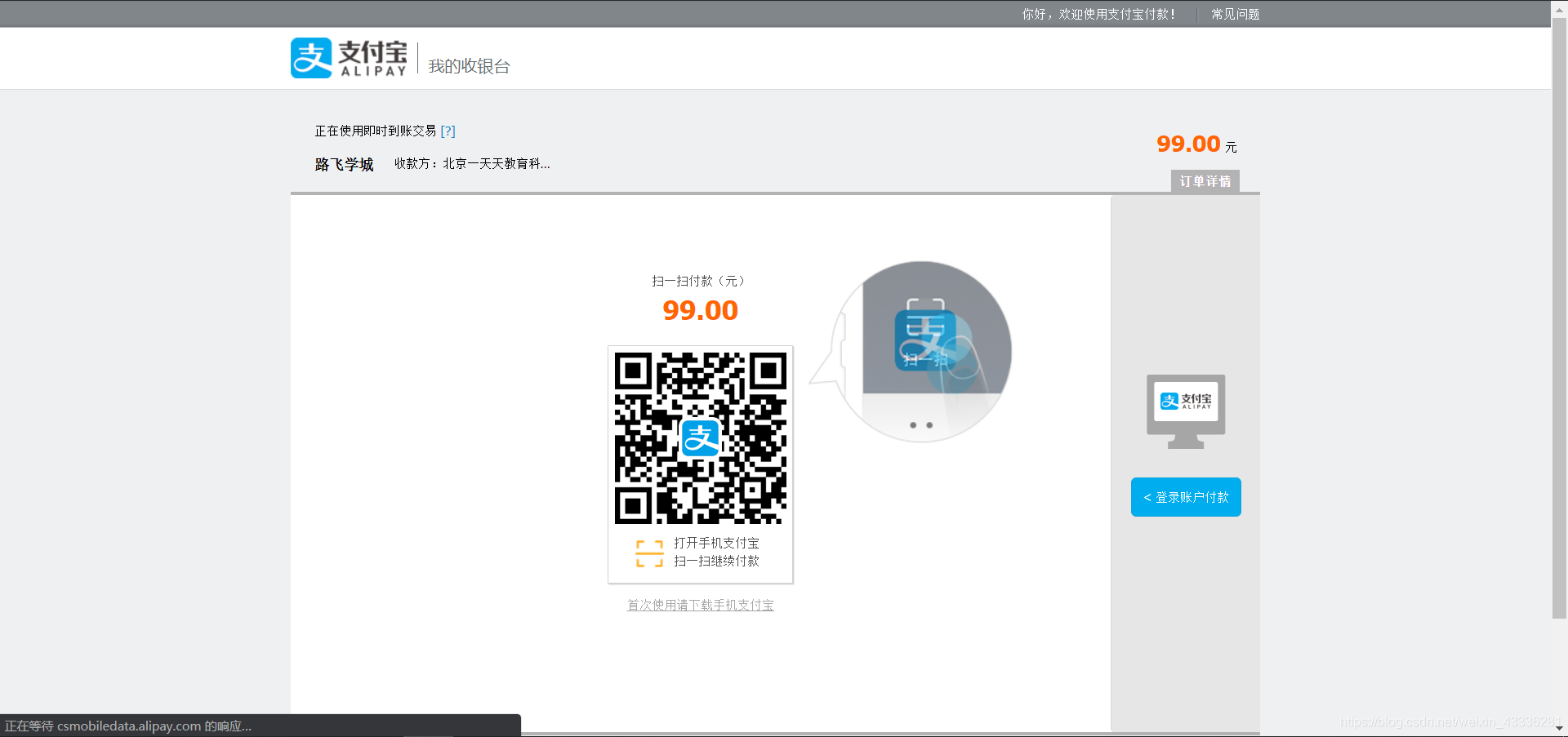Screen dimensions: 1568x737
Task: Click the 路飞学城 merchant name
Action: click(x=344, y=164)
